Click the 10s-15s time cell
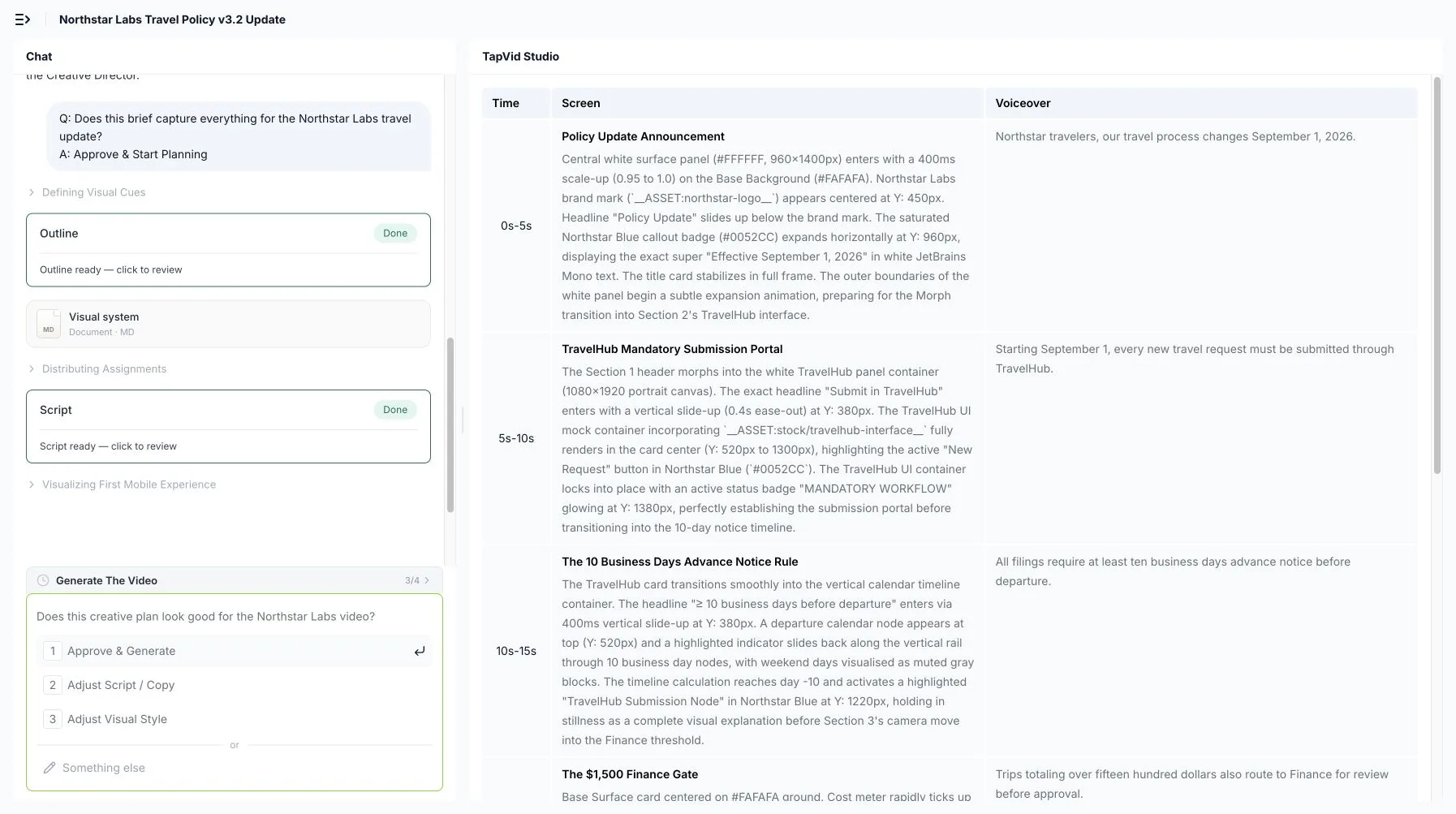 [516, 651]
